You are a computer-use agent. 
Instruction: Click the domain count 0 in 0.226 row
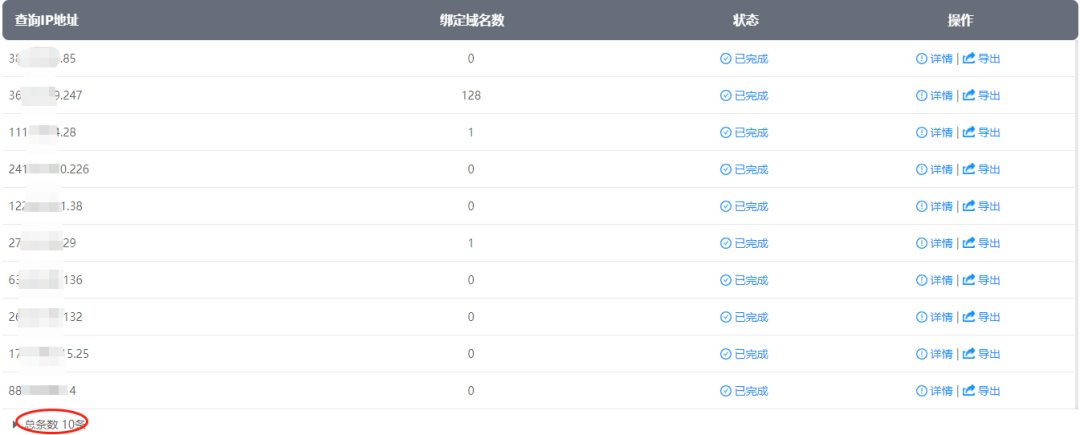pos(471,169)
